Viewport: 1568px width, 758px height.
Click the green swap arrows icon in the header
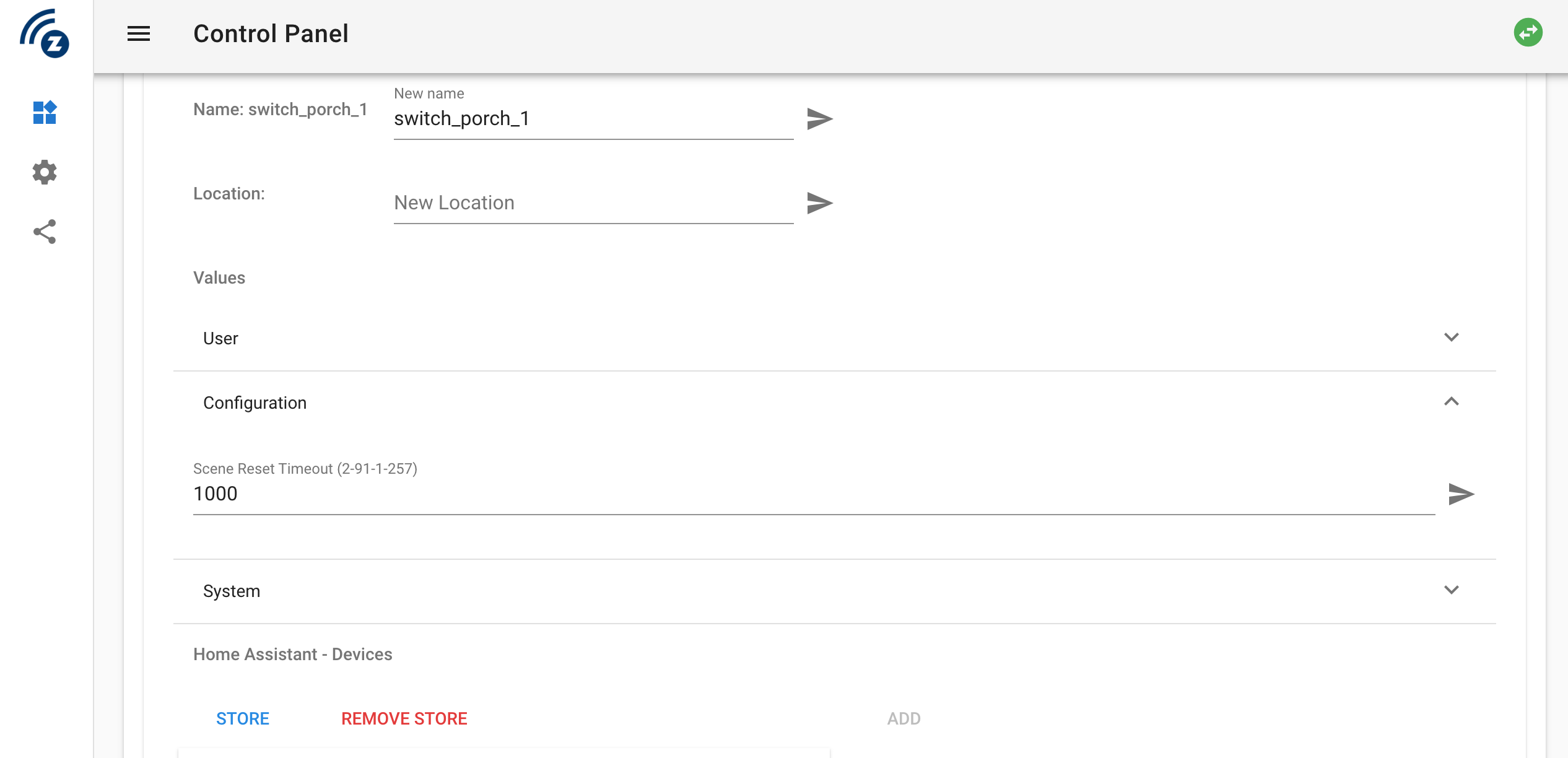tap(1529, 33)
